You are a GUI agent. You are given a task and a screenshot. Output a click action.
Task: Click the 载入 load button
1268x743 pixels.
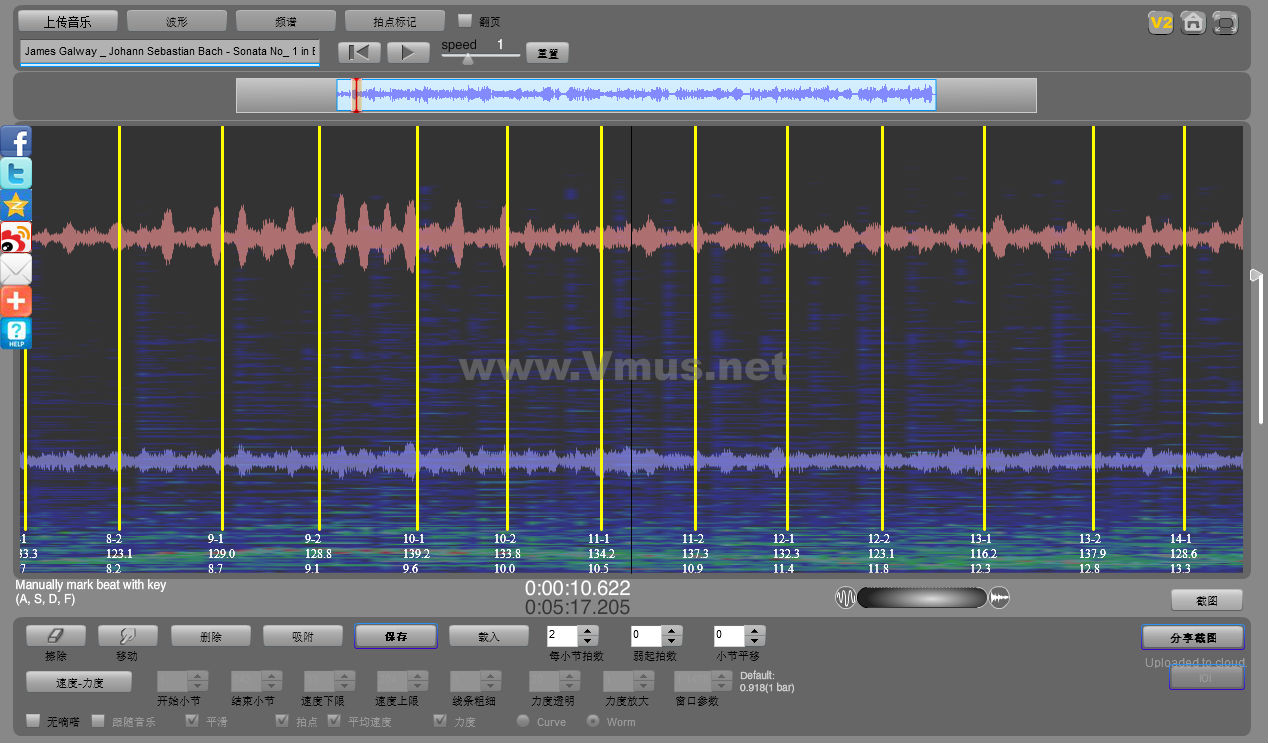coord(488,636)
